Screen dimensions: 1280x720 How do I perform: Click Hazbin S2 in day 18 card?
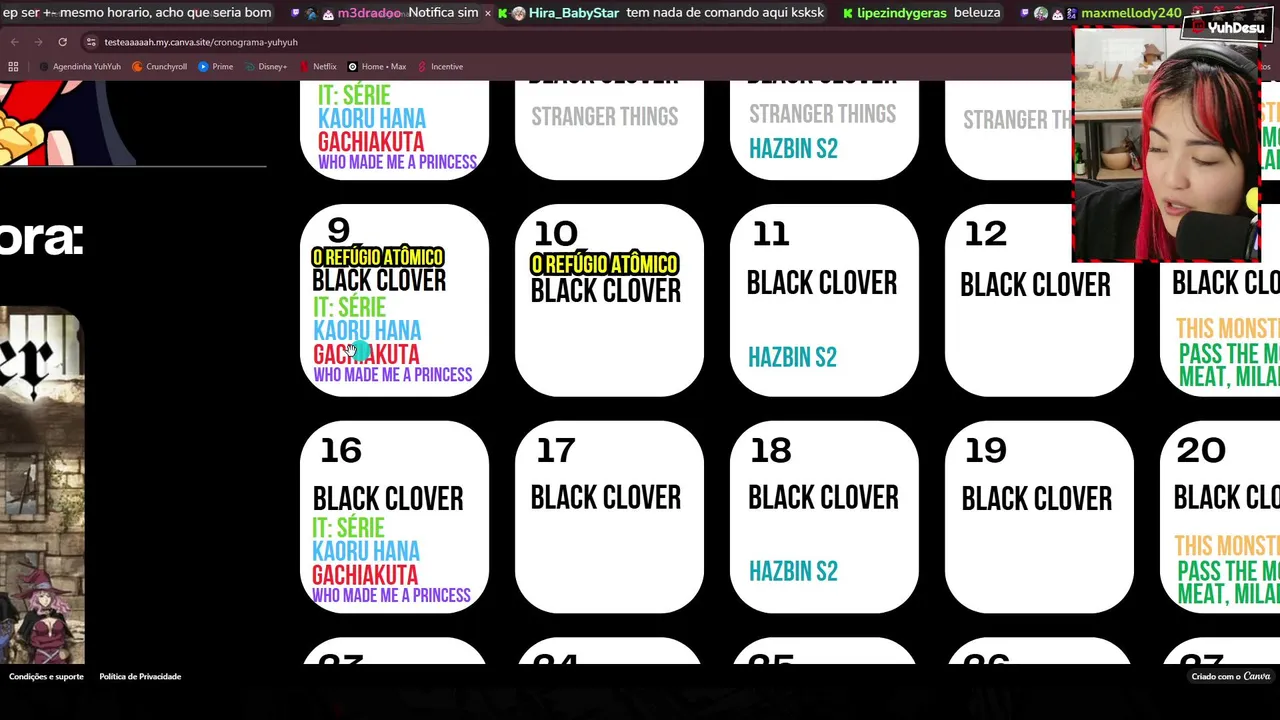coord(793,572)
